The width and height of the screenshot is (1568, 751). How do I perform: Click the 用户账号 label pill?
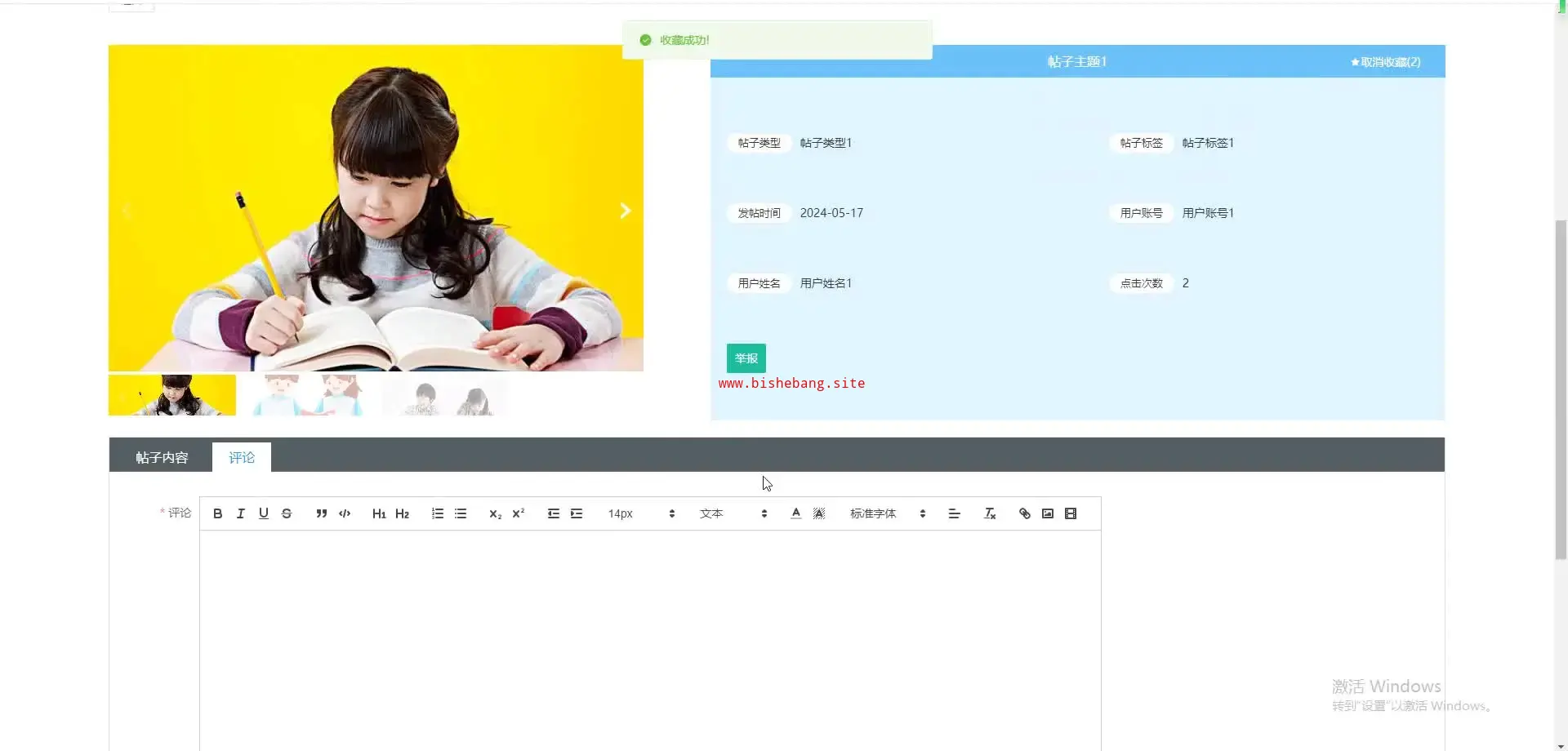click(x=1142, y=213)
